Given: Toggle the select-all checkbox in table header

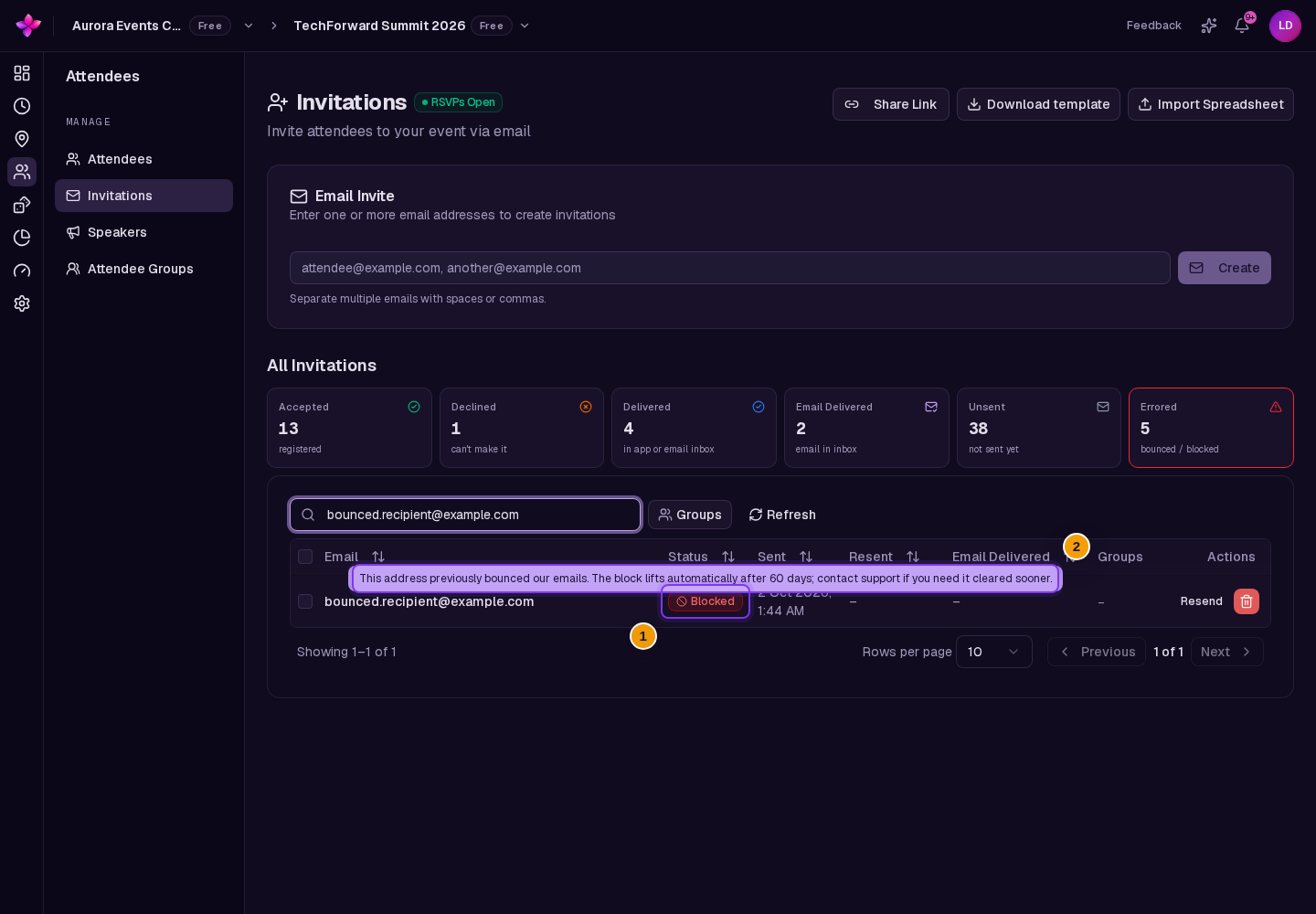Looking at the screenshot, I should 305,557.
